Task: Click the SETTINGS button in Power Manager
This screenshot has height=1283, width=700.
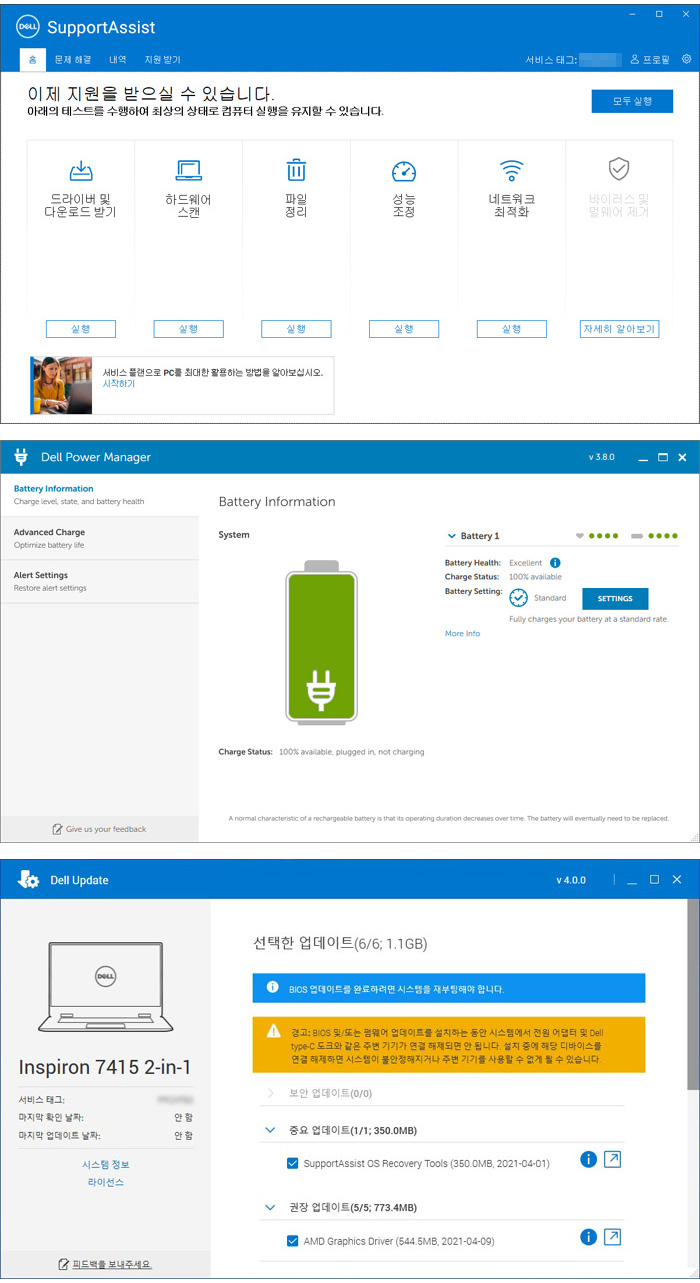Action: click(615, 598)
